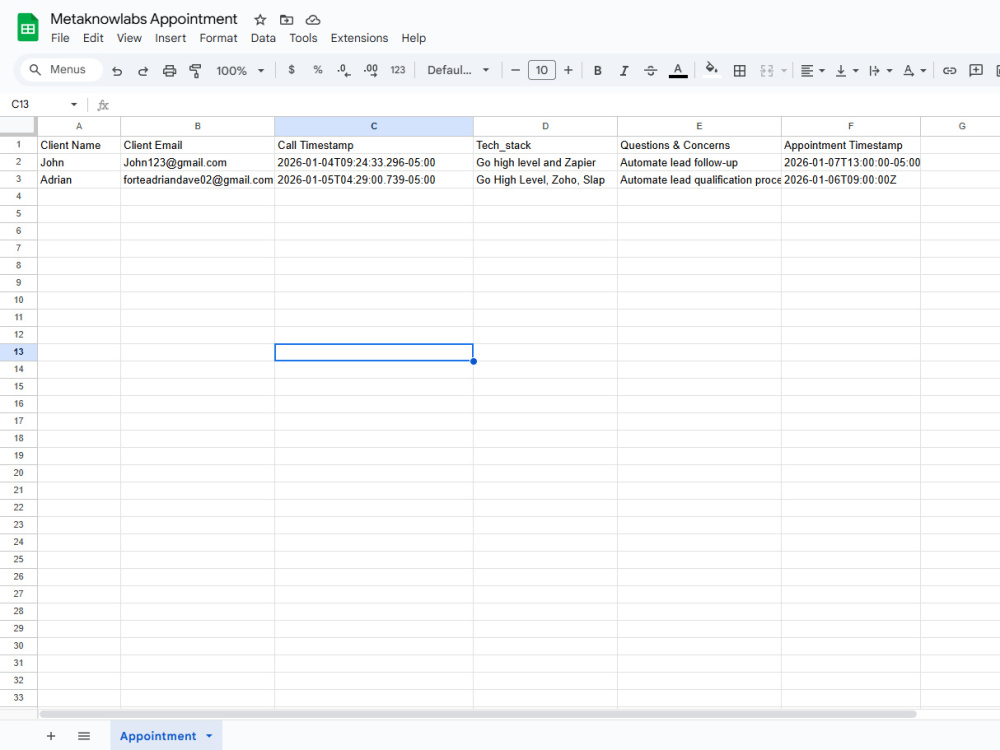Increase font size with plus button
1000x750 pixels.
click(x=568, y=70)
